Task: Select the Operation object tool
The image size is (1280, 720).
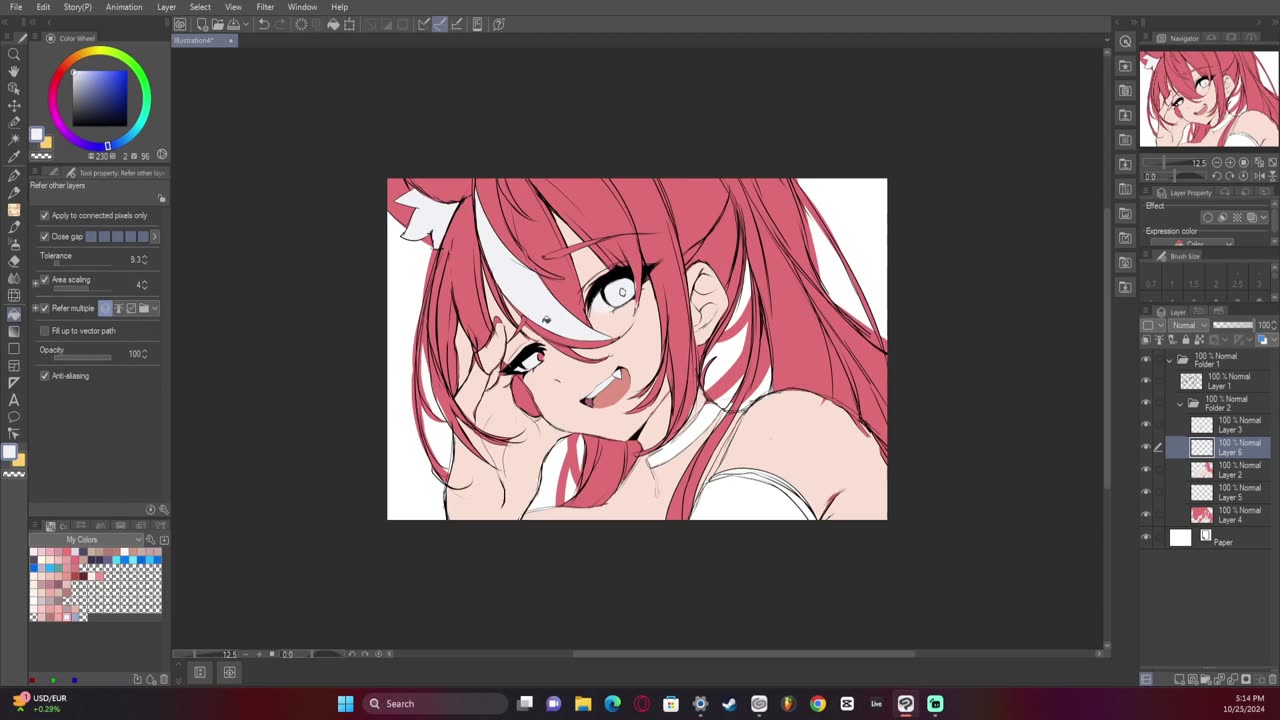Action: [x=14, y=88]
